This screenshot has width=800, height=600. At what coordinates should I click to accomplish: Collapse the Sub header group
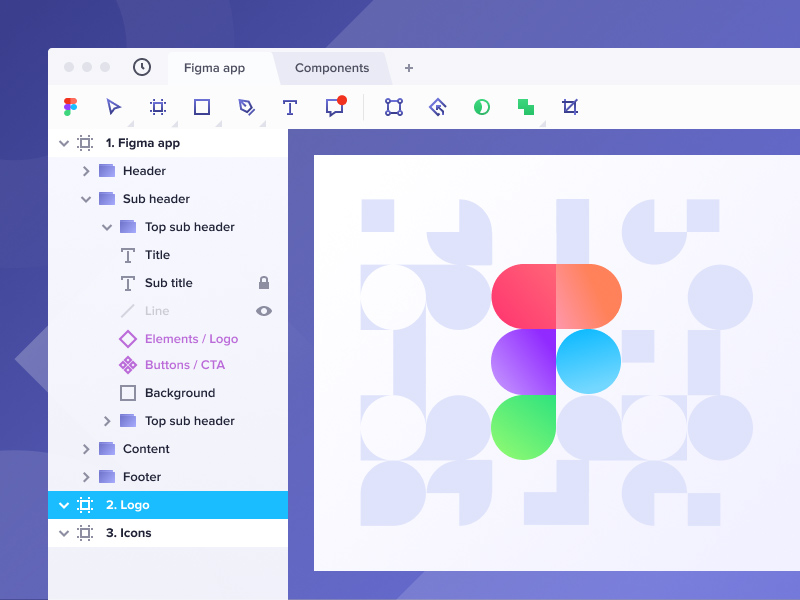coord(86,199)
